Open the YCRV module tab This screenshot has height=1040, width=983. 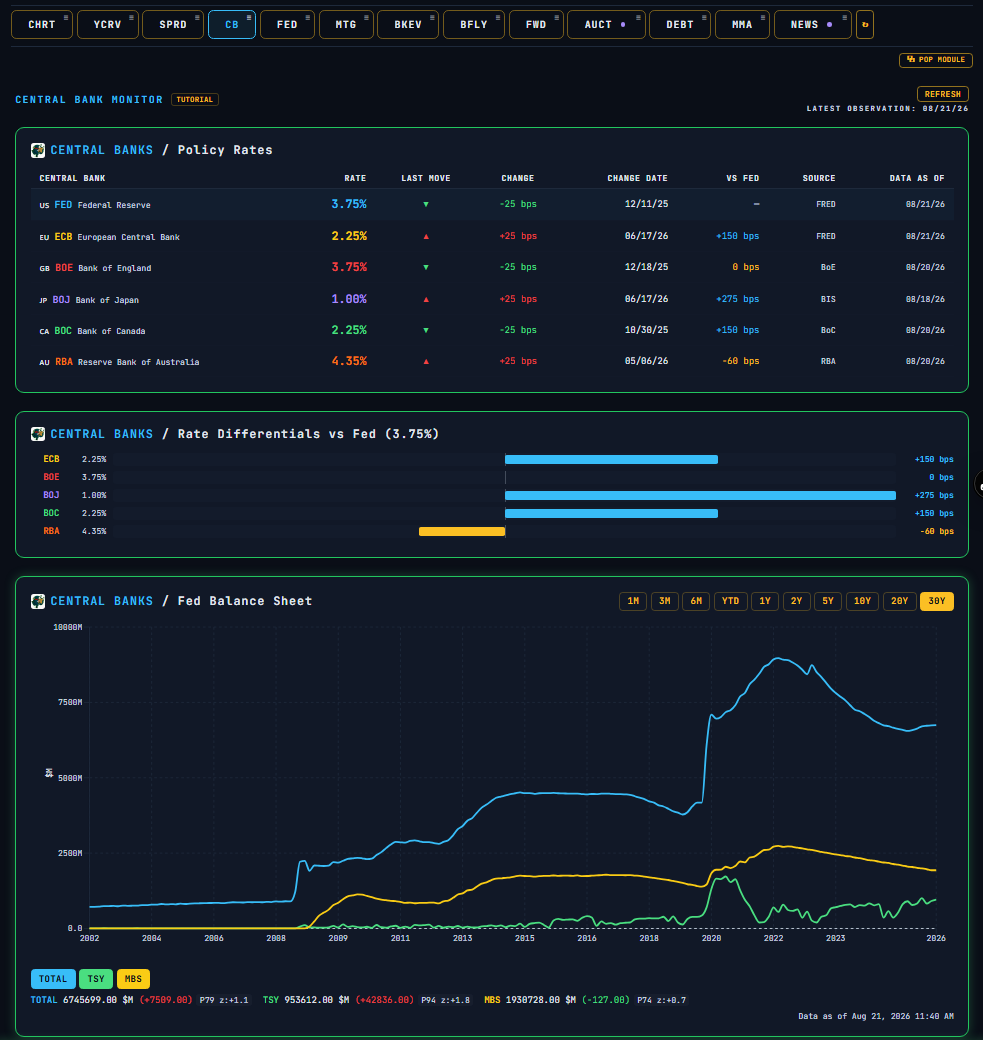click(107, 25)
